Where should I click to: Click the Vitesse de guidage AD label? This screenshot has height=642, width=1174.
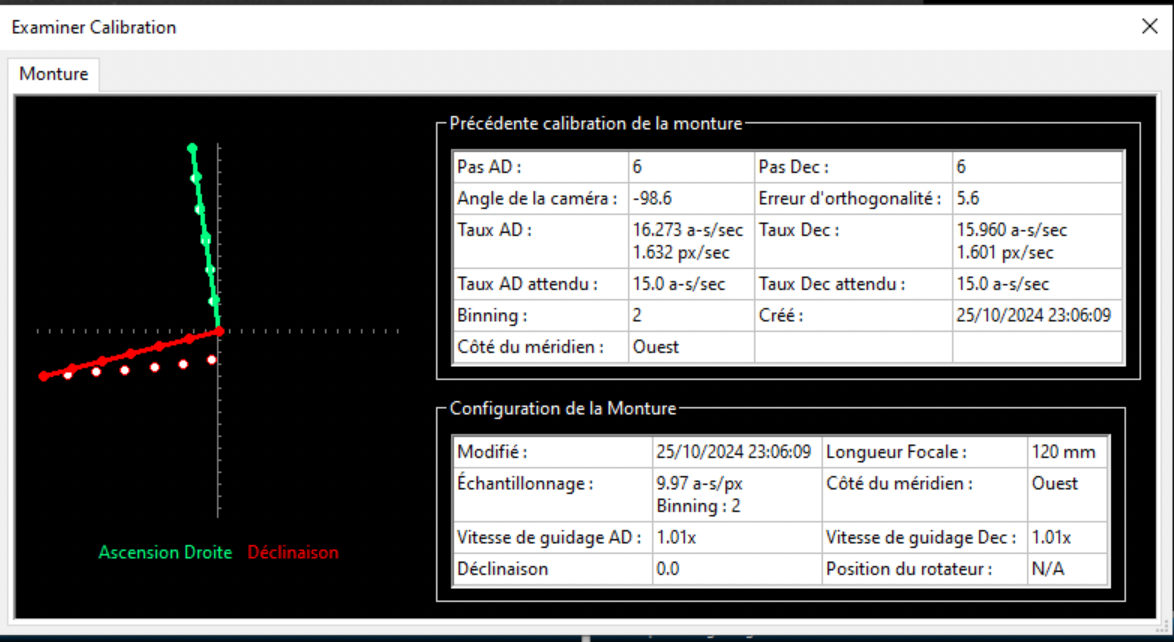tap(549, 538)
